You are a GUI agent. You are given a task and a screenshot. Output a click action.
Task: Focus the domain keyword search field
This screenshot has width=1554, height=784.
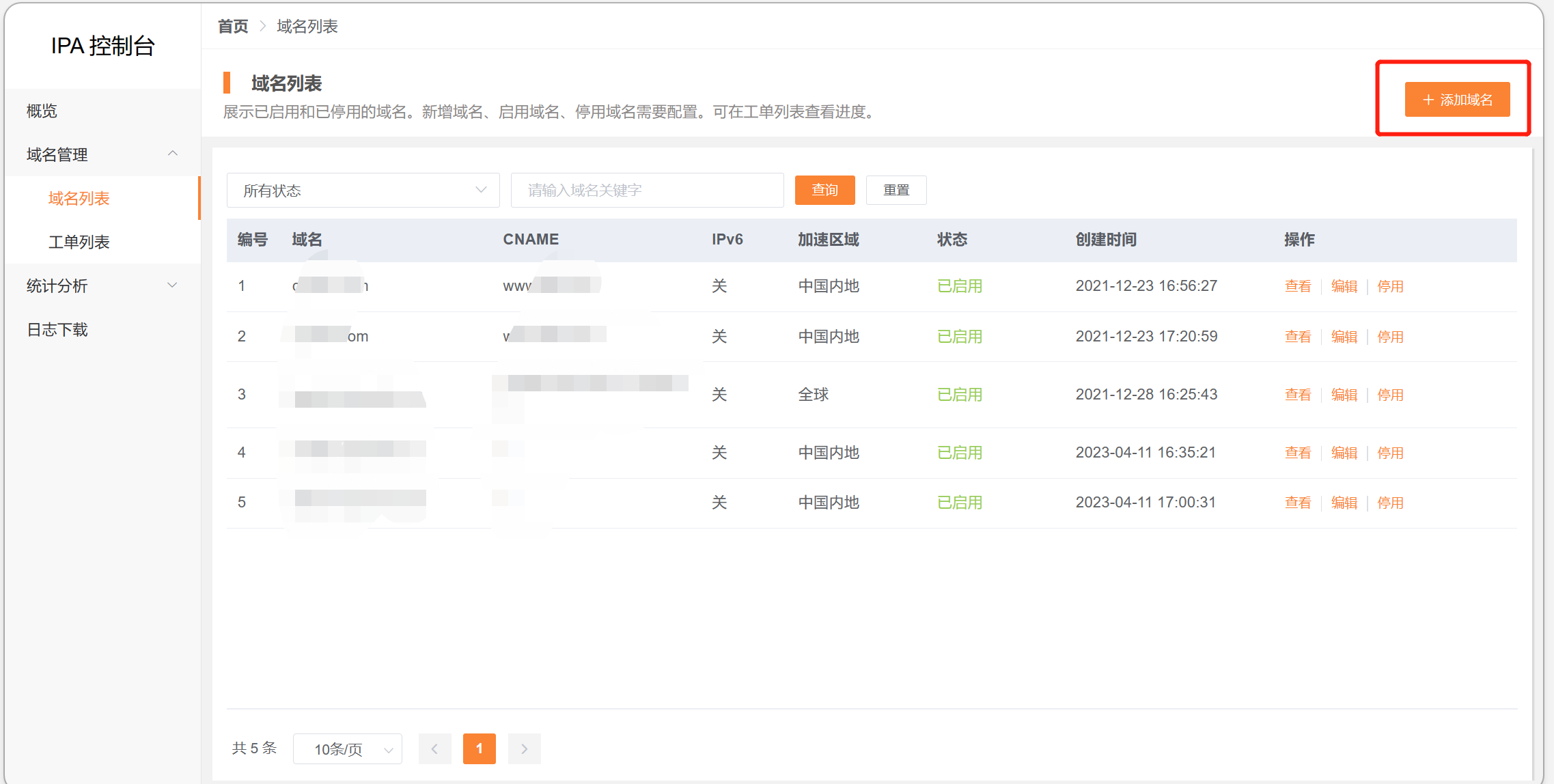pos(646,191)
